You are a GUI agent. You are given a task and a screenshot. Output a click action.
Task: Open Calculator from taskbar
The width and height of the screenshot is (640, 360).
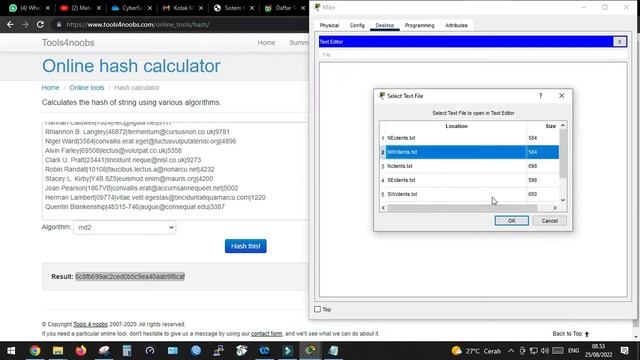(127, 351)
